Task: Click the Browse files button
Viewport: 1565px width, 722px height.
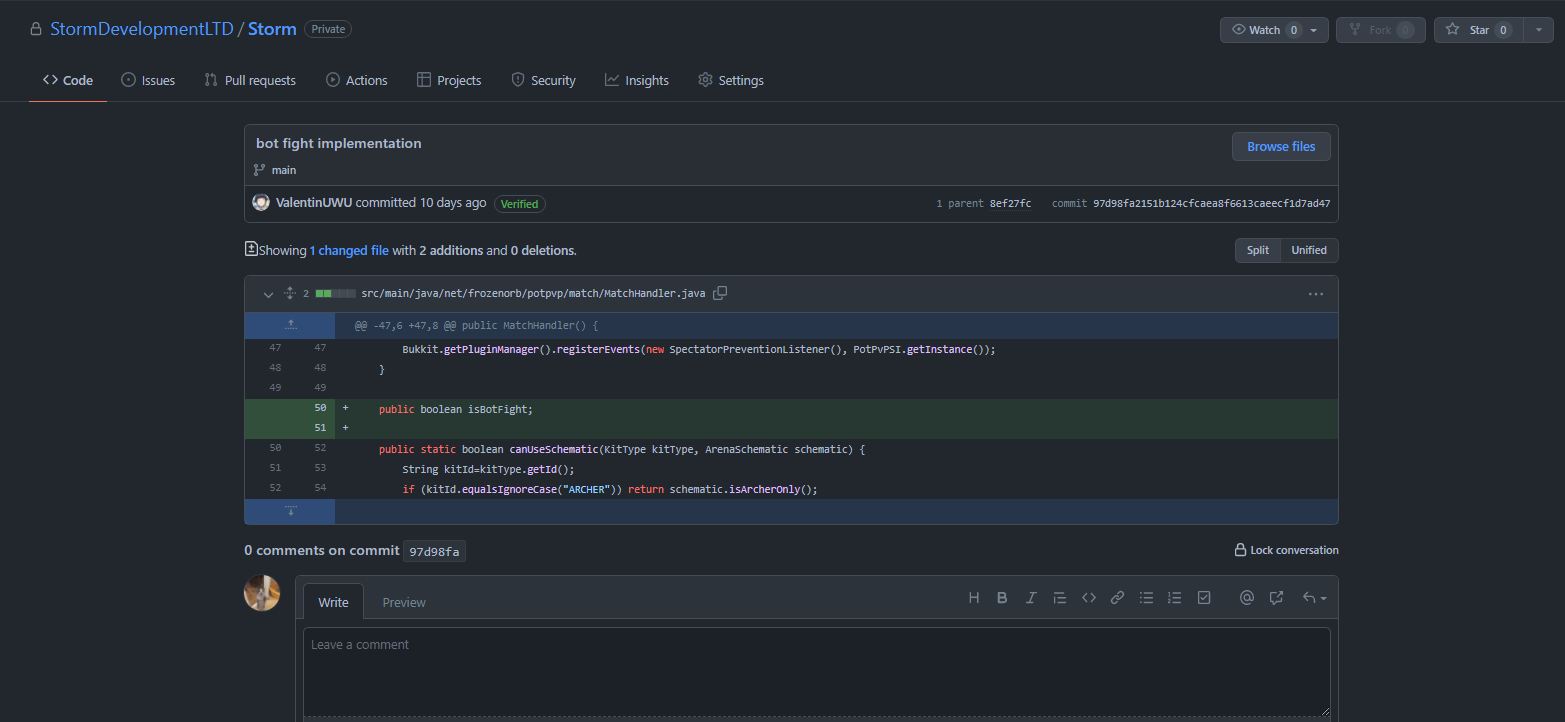Action: tap(1280, 146)
